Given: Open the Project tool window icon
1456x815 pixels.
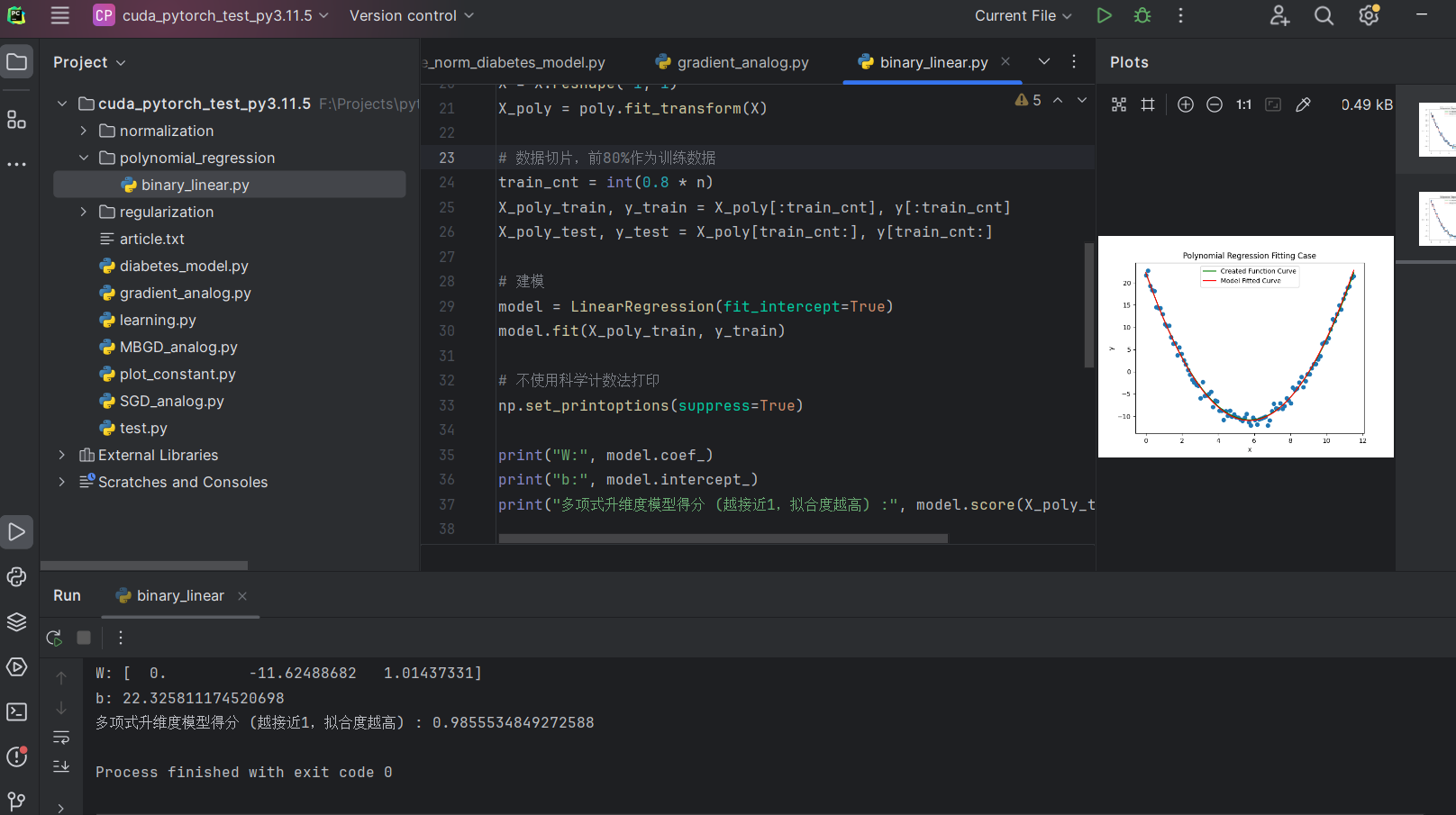Looking at the screenshot, I should click(16, 62).
